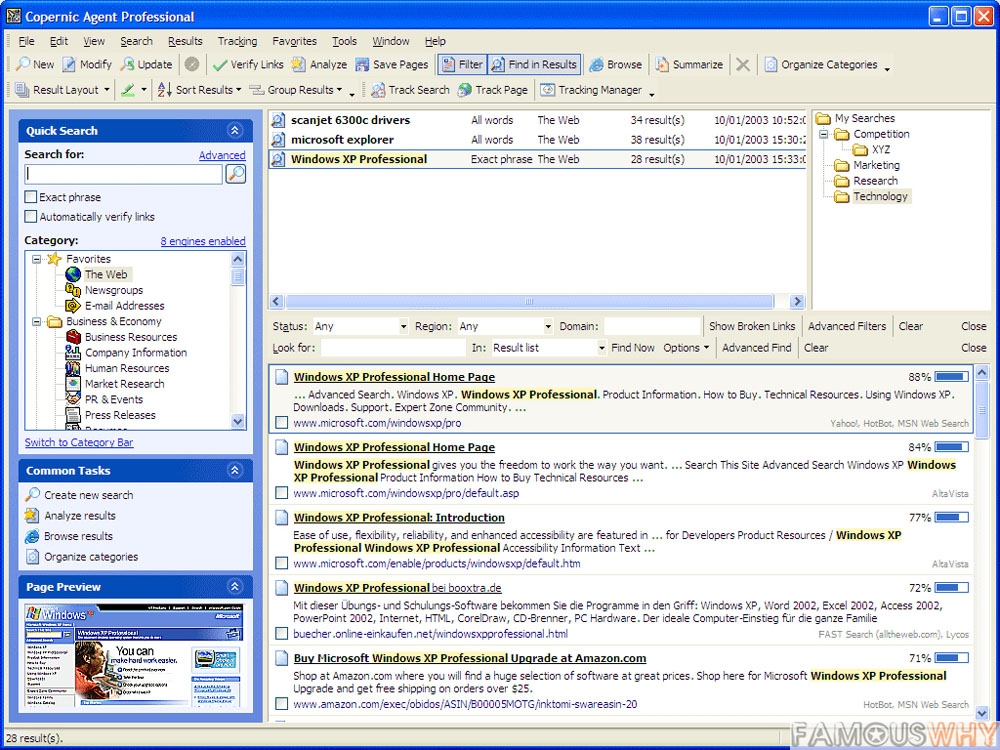Collapse the Common Tasks panel
This screenshot has width=1000, height=750.
point(235,471)
